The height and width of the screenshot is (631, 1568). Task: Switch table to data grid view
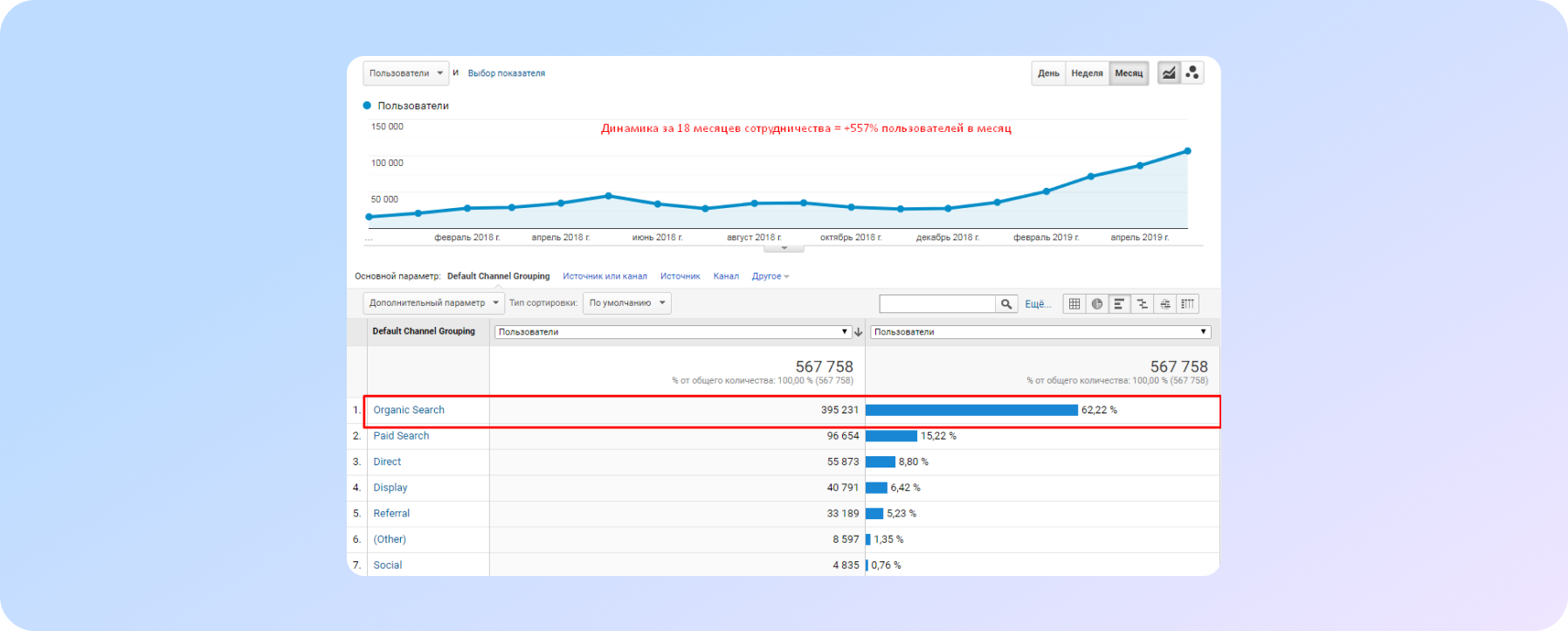1074,304
